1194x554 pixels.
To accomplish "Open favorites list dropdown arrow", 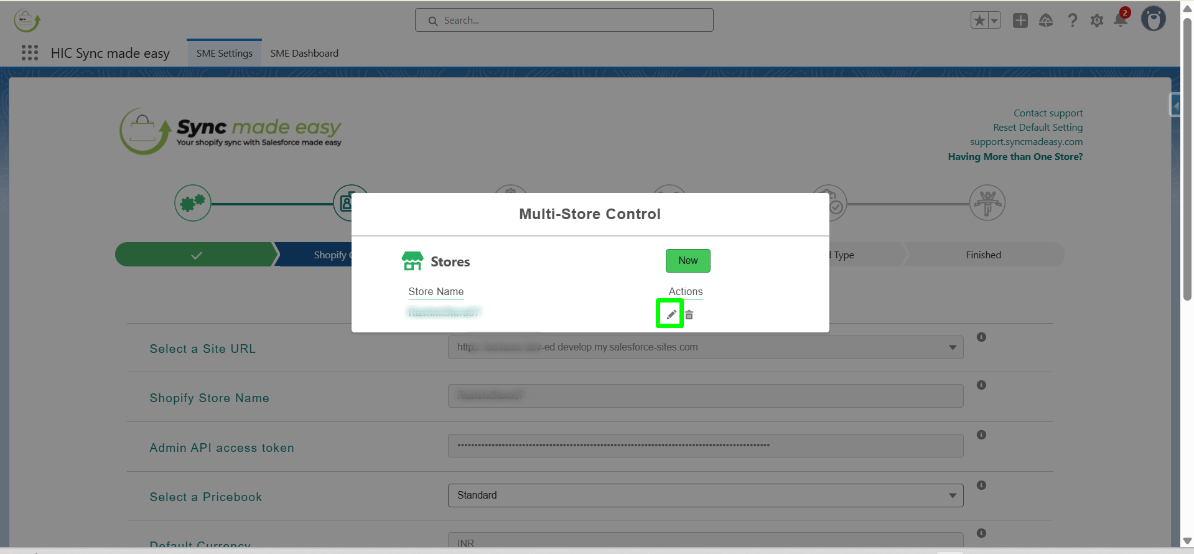I will click(995, 21).
